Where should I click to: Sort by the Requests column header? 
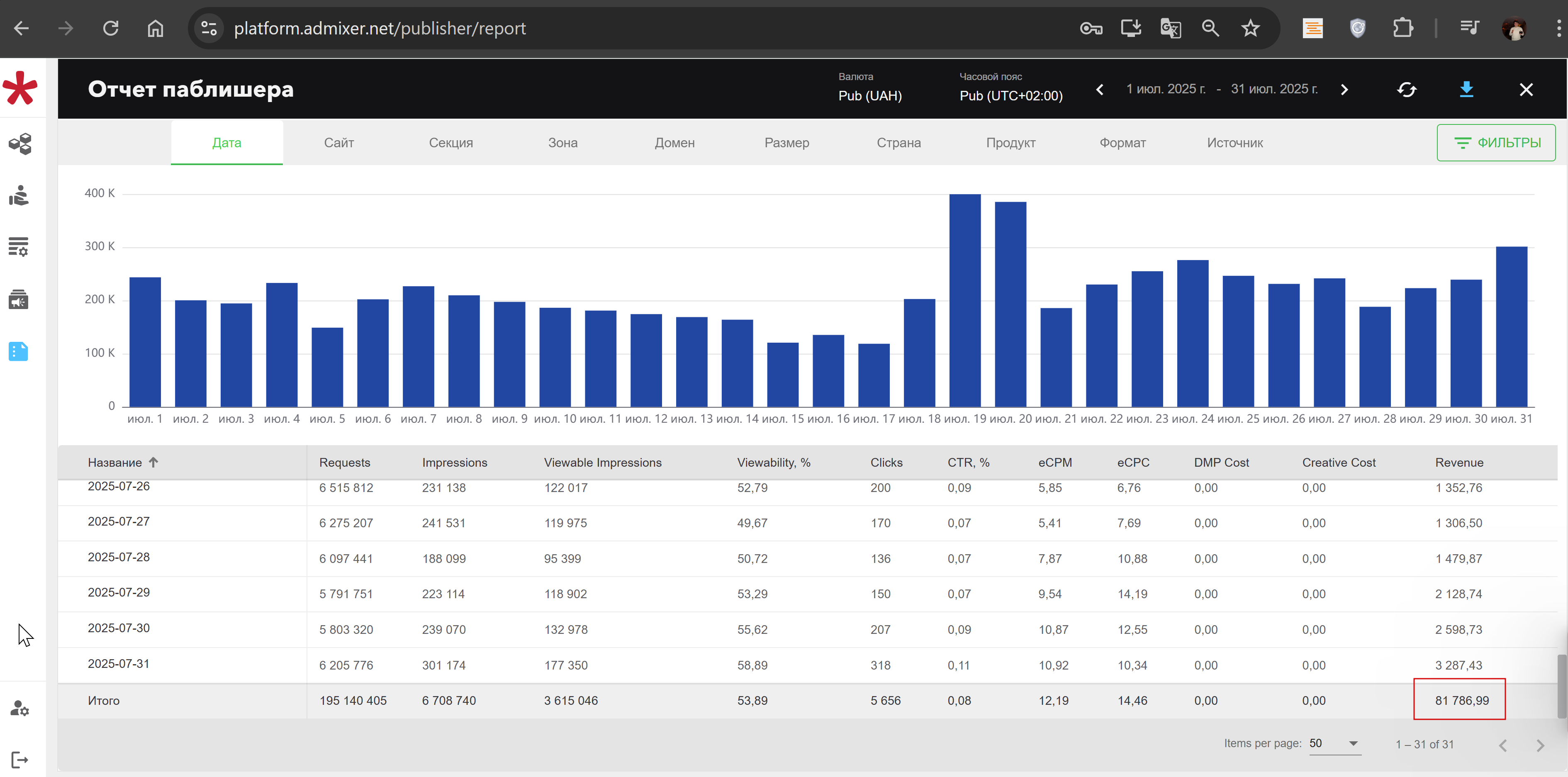(345, 462)
